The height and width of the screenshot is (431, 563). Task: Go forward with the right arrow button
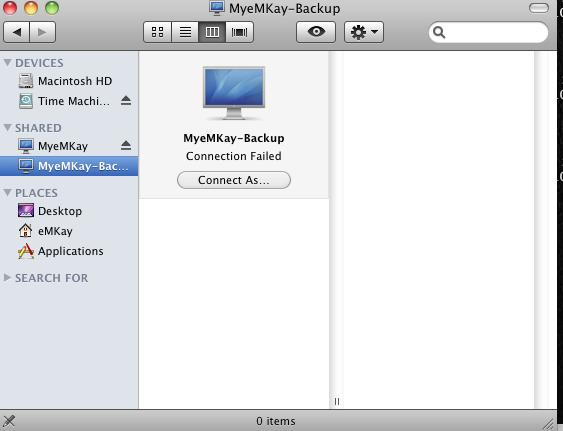[x=42, y=32]
